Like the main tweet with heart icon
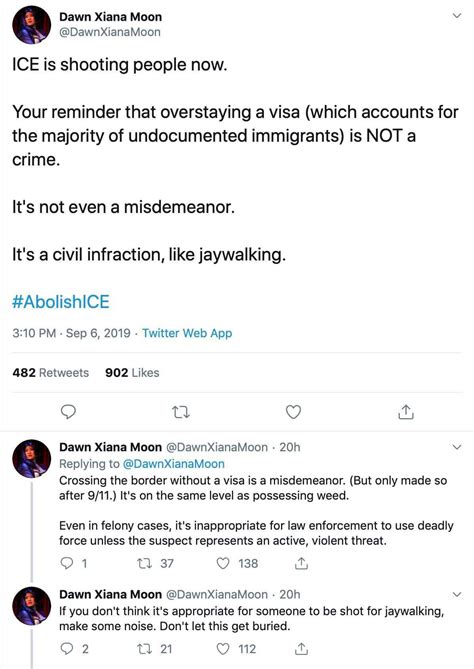 293,412
